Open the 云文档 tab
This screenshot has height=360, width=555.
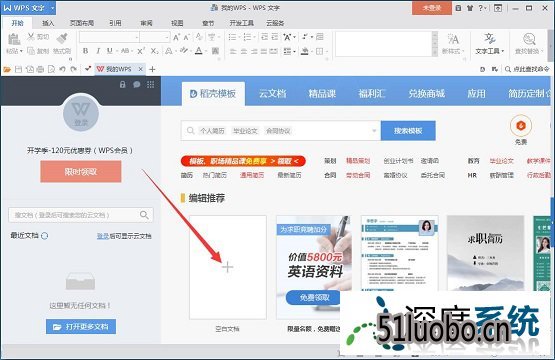(272, 93)
